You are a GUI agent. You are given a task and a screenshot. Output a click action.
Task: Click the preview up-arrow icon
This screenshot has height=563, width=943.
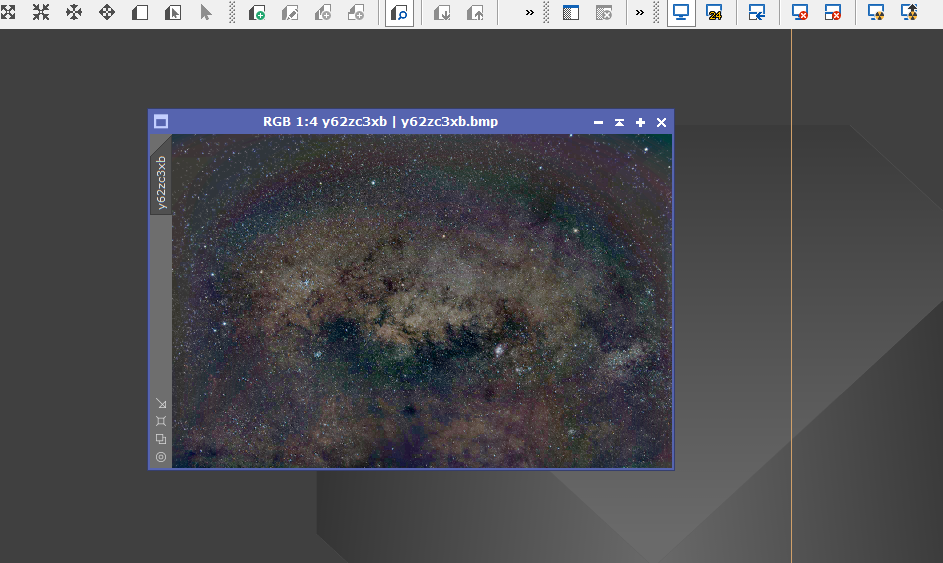(x=475, y=12)
